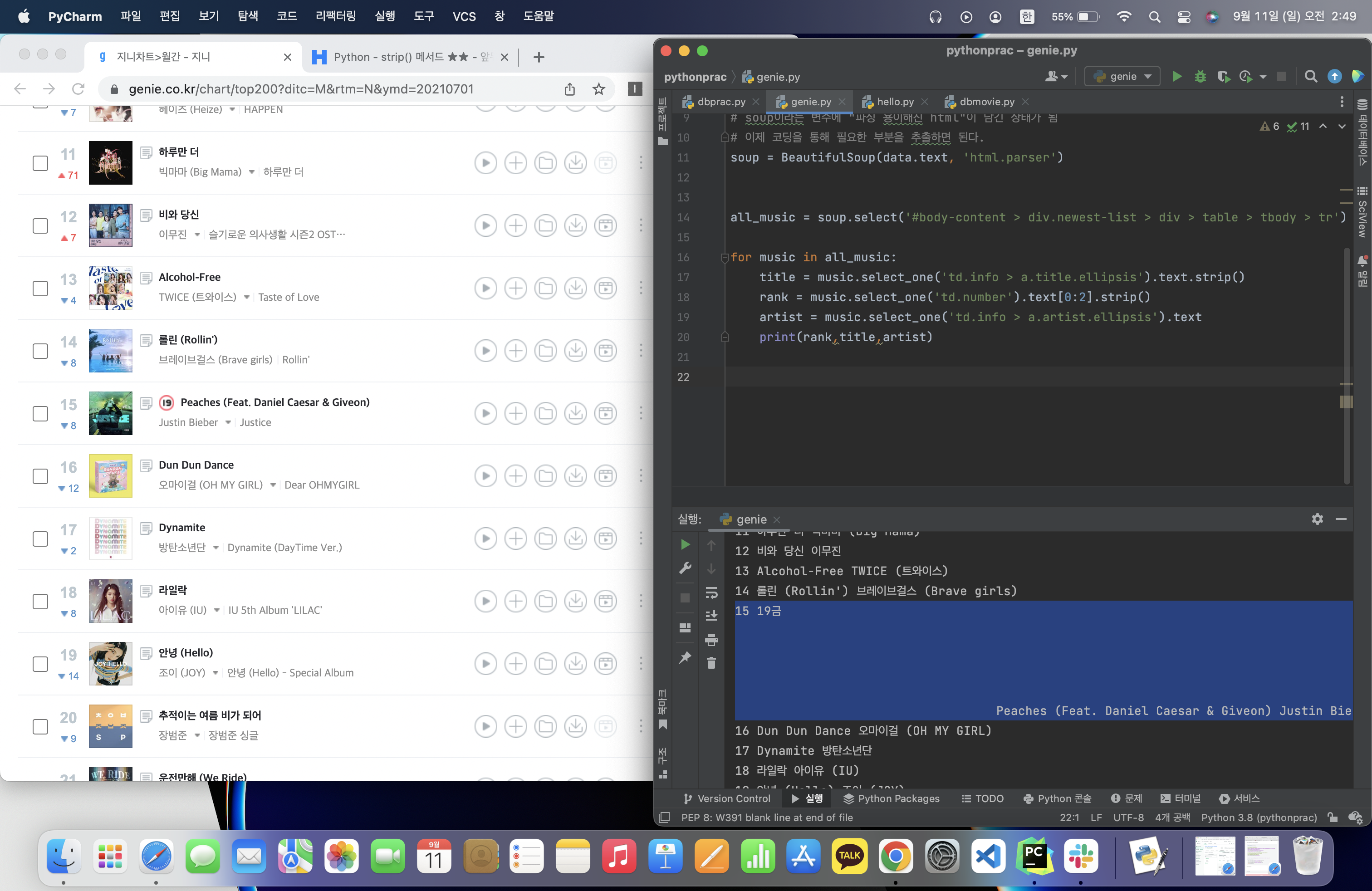
Task: Open the VCS menu
Action: pyautogui.click(x=464, y=16)
